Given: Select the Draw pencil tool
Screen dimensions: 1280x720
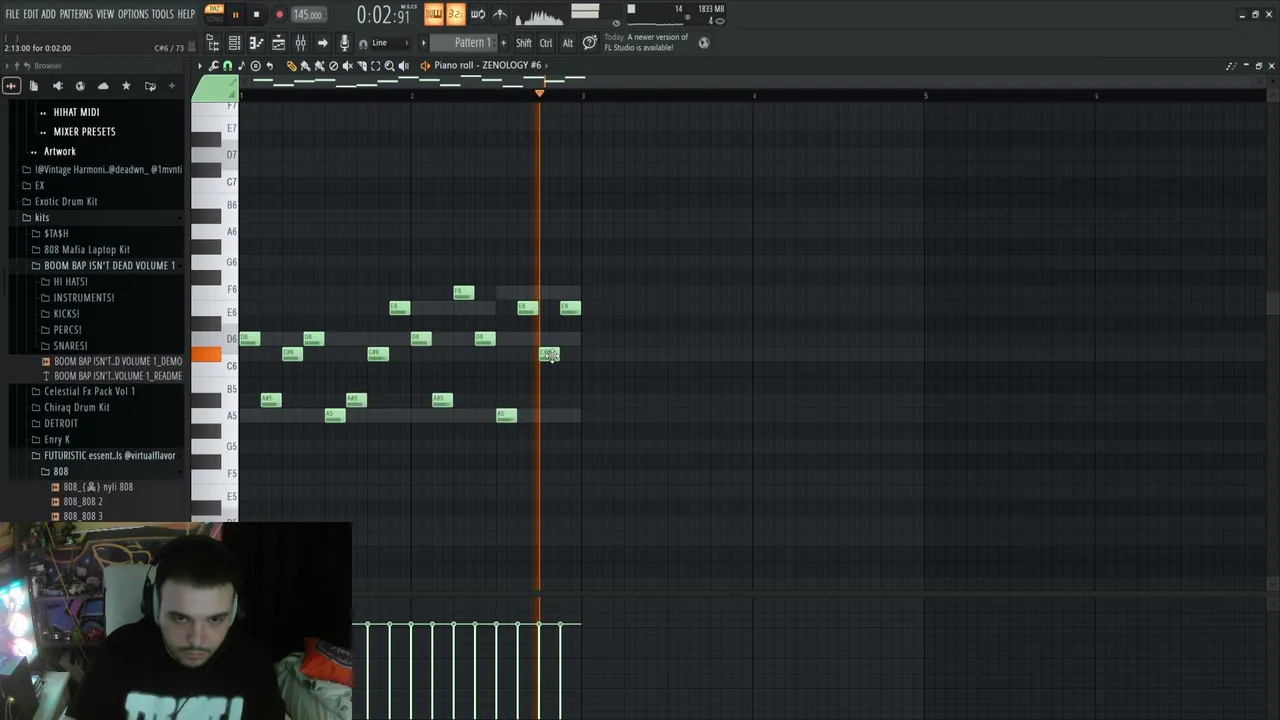Looking at the screenshot, I should coord(291,66).
